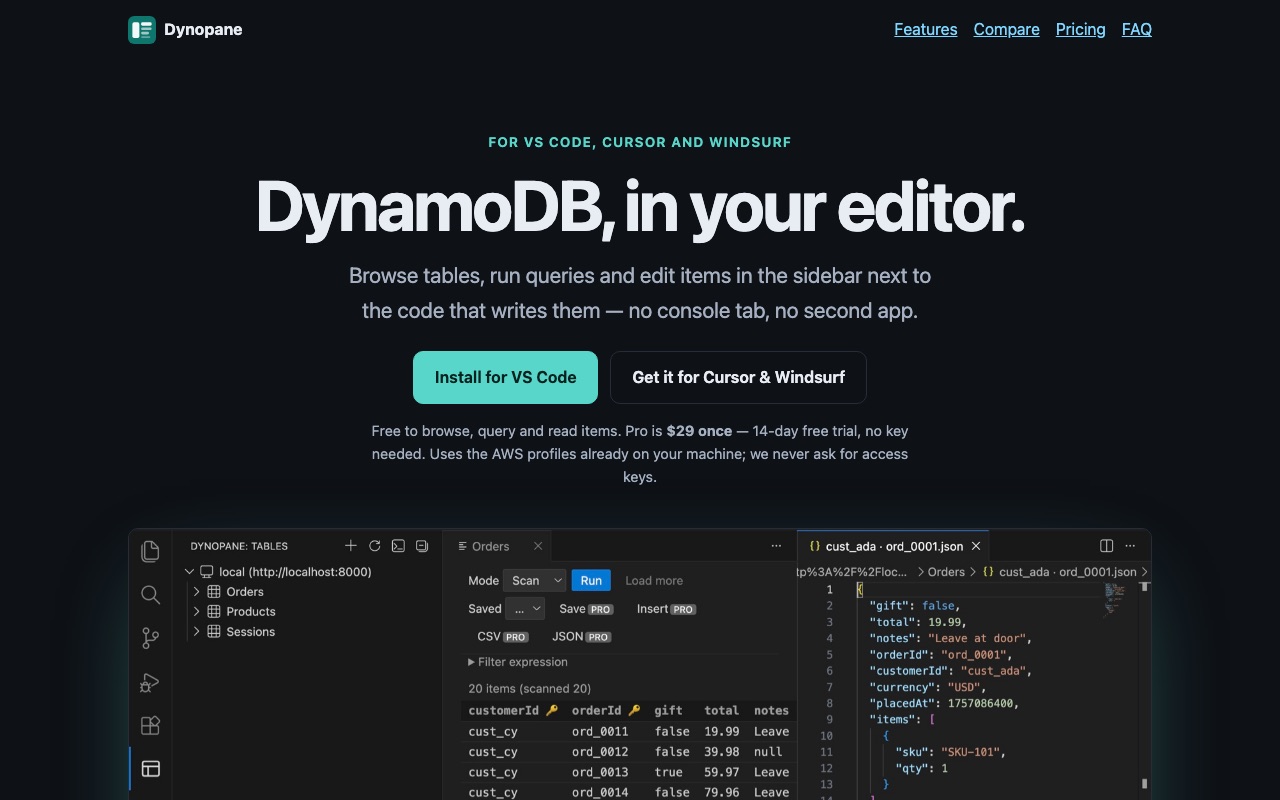
Task: Collapse the local connection chevron
Action: [189, 572]
